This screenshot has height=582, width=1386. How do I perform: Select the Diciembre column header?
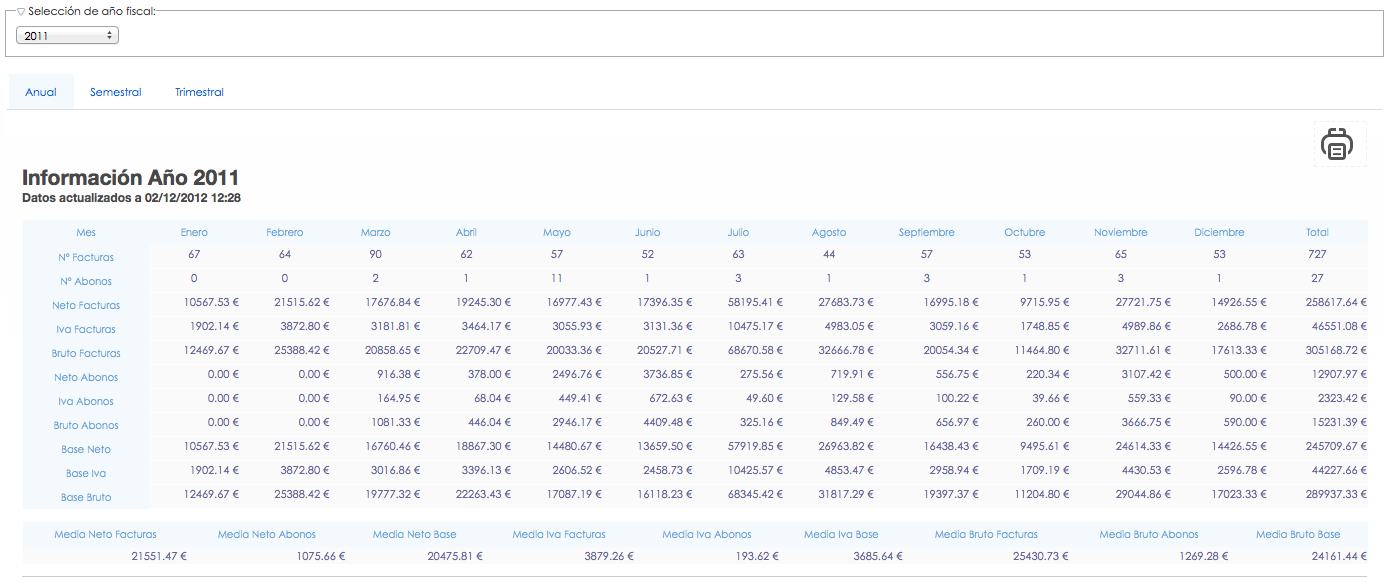pos(1219,232)
